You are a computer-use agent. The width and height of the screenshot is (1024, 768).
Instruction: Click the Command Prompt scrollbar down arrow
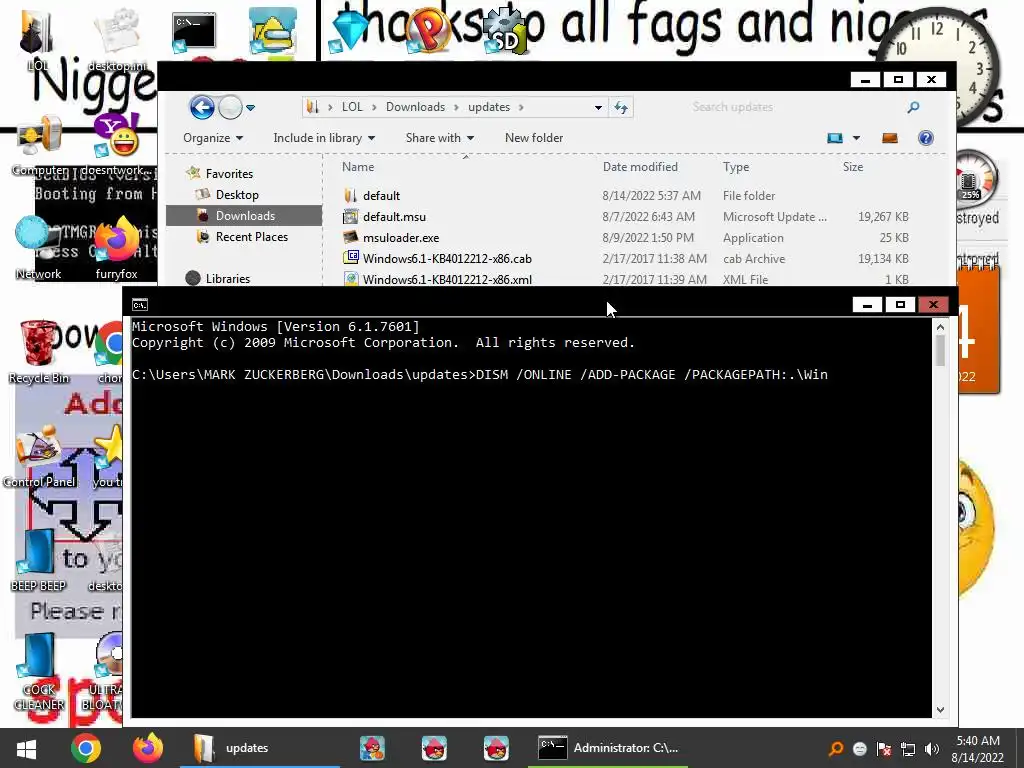coord(940,710)
